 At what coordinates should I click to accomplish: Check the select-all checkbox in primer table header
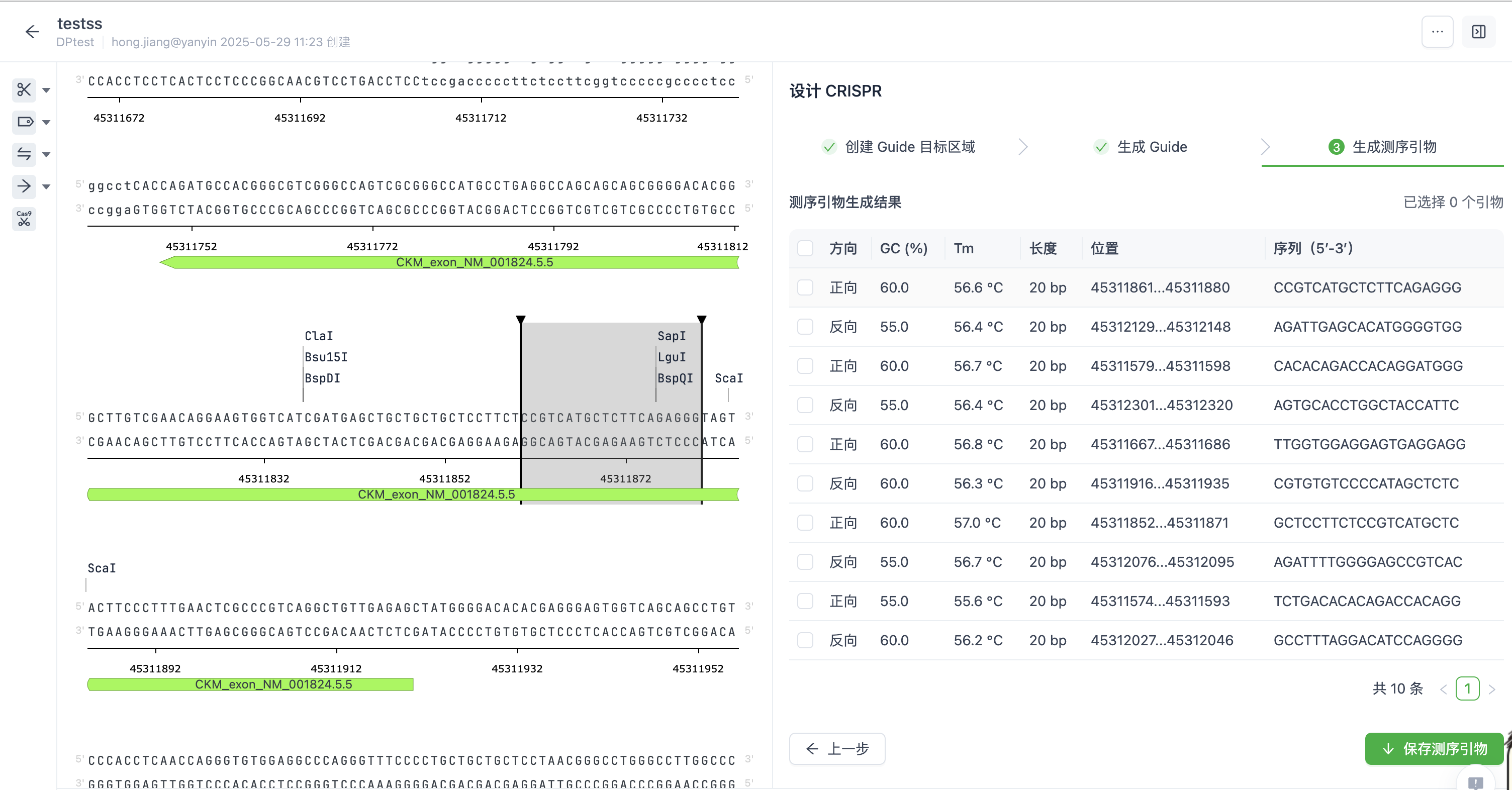(805, 248)
